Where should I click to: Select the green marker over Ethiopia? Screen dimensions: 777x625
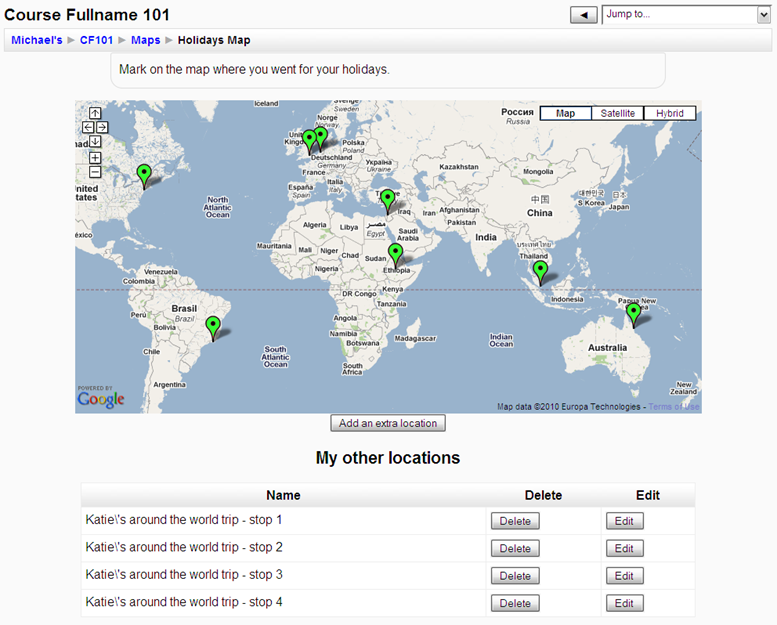395,253
